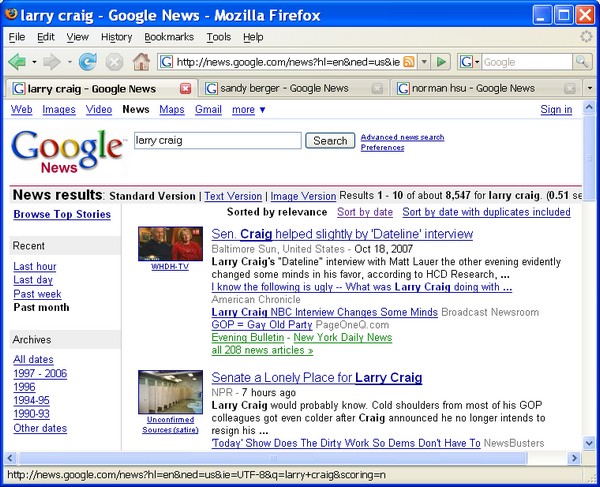The width and height of the screenshot is (600, 487).
Task: Expand the Google 'more' menu
Action: [x=248, y=109]
